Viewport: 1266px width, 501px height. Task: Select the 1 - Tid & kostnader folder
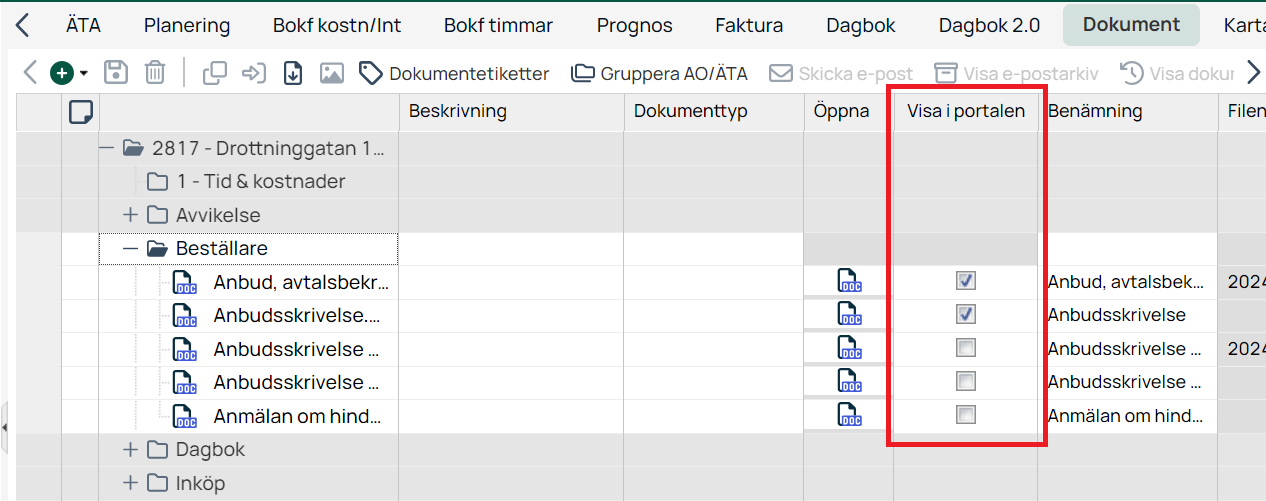pos(246,182)
